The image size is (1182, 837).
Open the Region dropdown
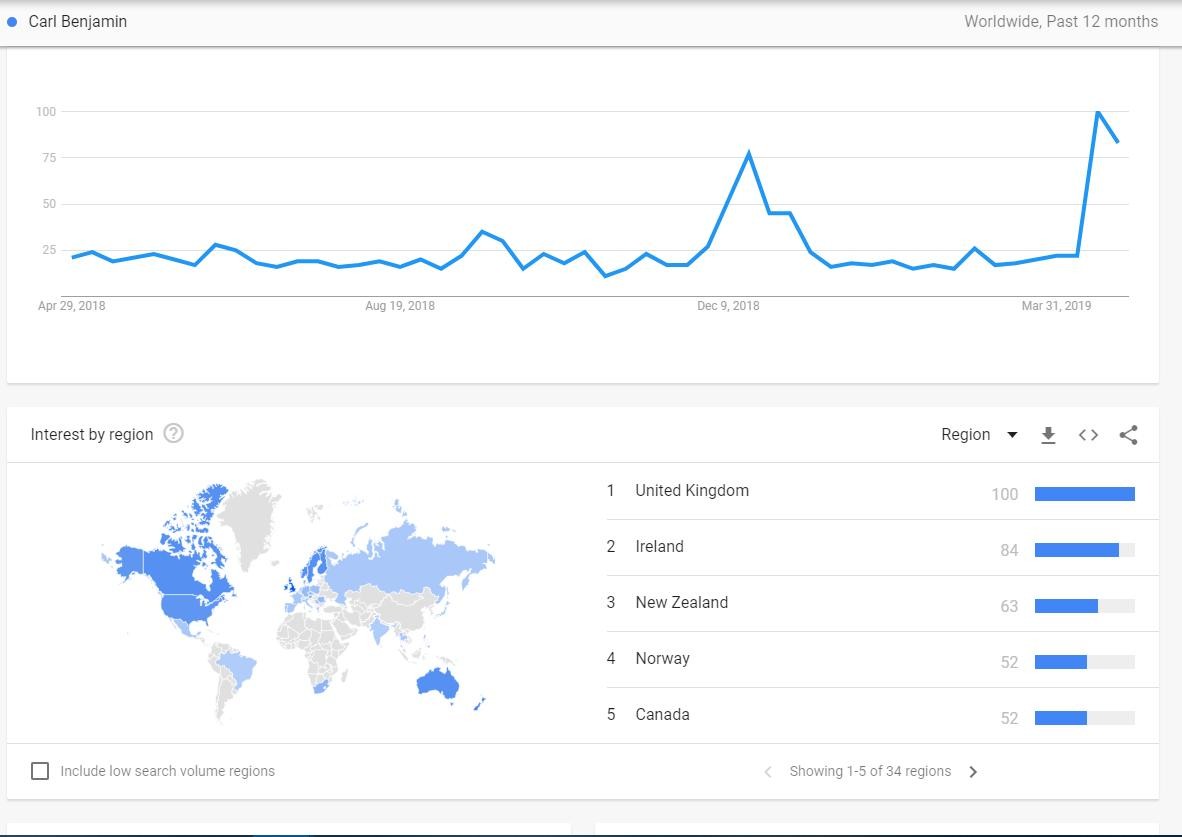pyautogui.click(x=966, y=435)
